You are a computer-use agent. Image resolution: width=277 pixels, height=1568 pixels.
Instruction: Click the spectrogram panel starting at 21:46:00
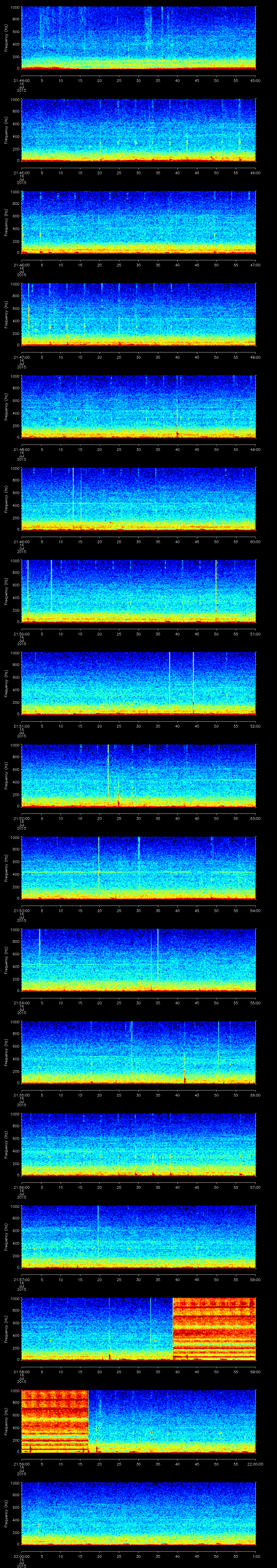tap(138, 222)
